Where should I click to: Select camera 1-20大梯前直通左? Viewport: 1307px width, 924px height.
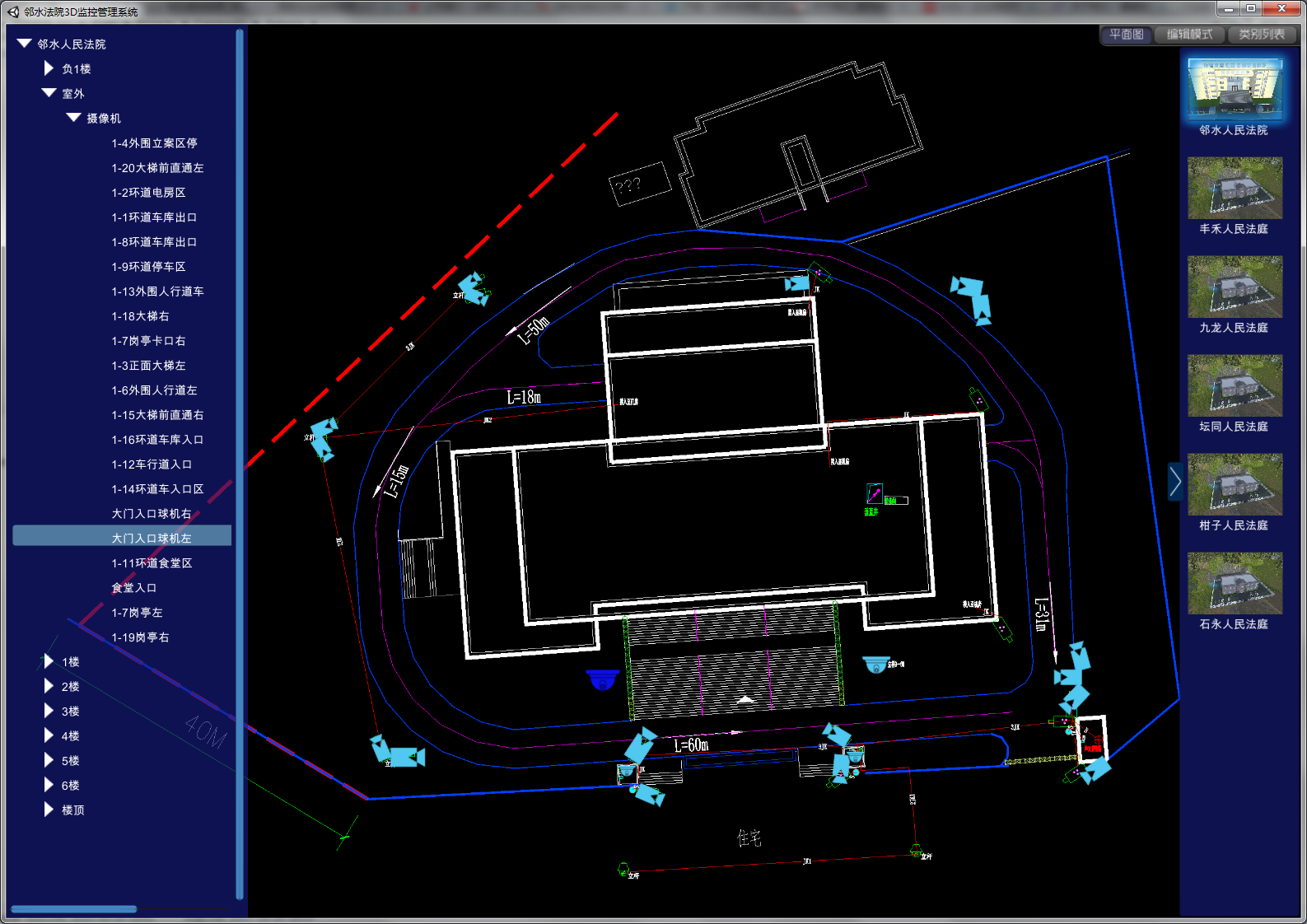point(157,168)
